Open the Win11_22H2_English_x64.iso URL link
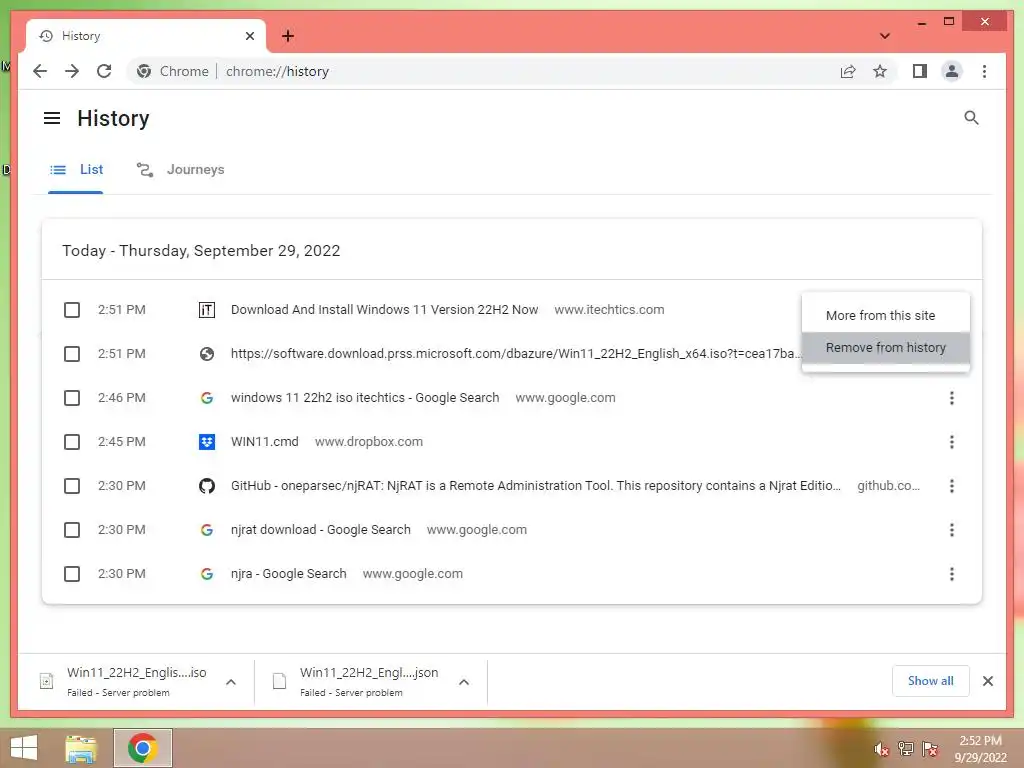The height and width of the screenshot is (768, 1024). tap(515, 354)
